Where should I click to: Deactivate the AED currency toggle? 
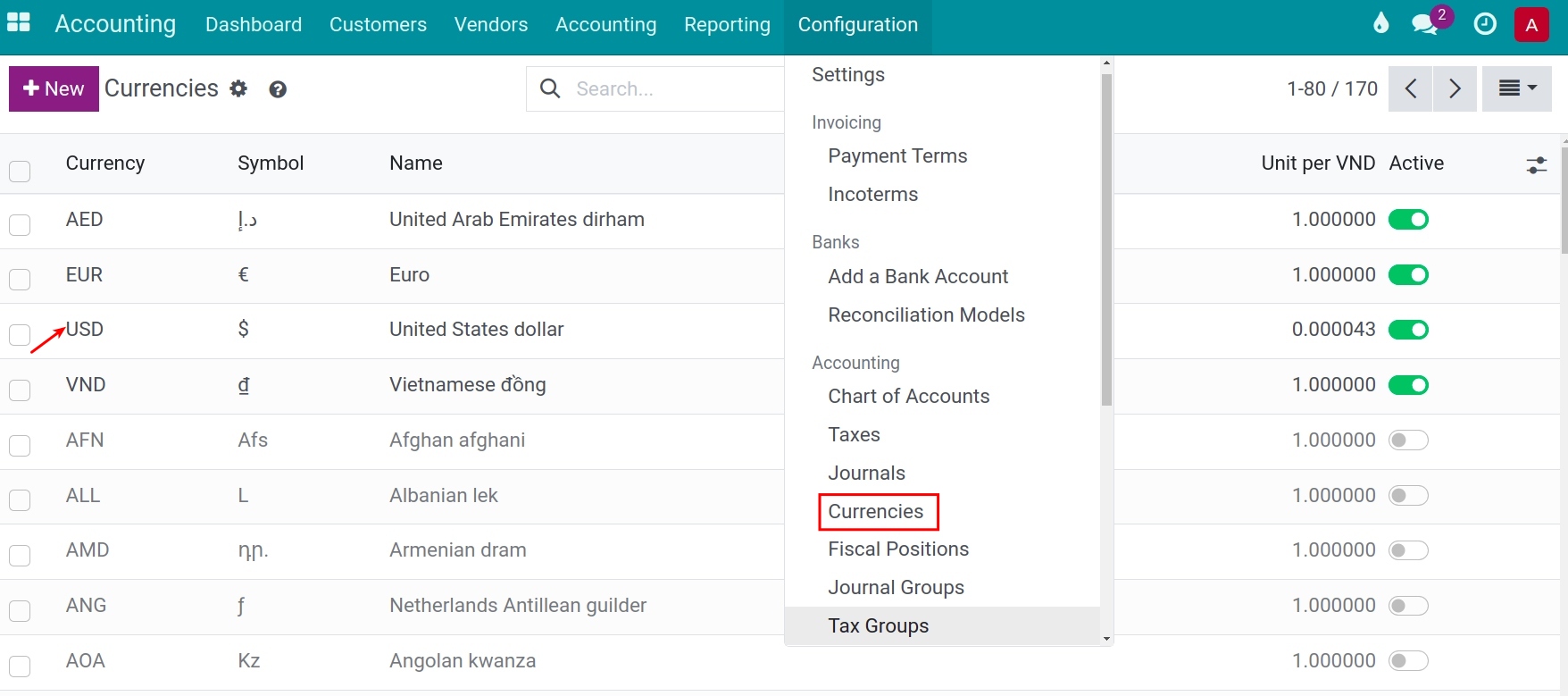[1408, 220]
